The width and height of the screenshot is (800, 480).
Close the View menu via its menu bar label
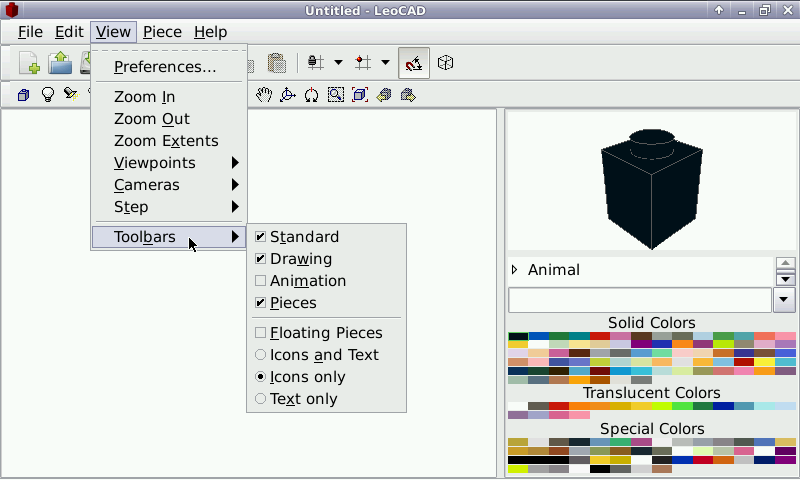click(x=113, y=32)
